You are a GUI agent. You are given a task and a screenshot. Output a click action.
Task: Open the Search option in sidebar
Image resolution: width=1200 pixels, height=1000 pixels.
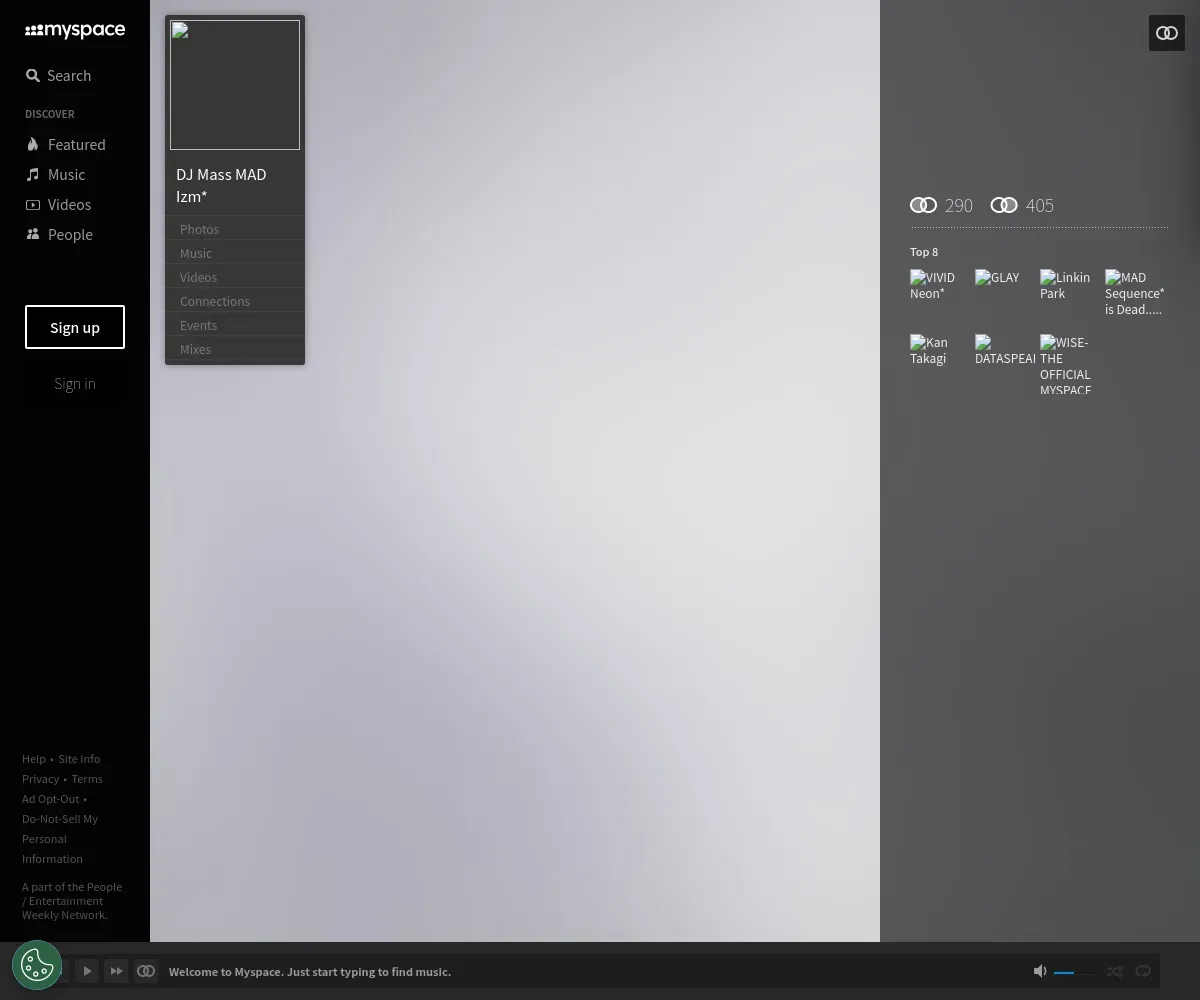click(58, 75)
